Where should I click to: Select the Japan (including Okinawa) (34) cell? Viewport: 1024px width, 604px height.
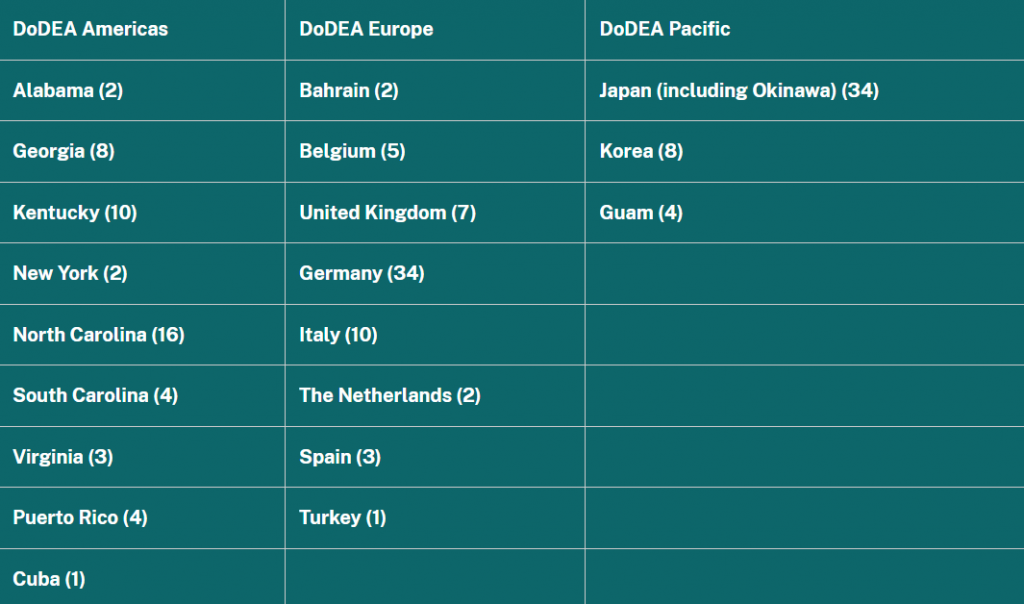(739, 91)
